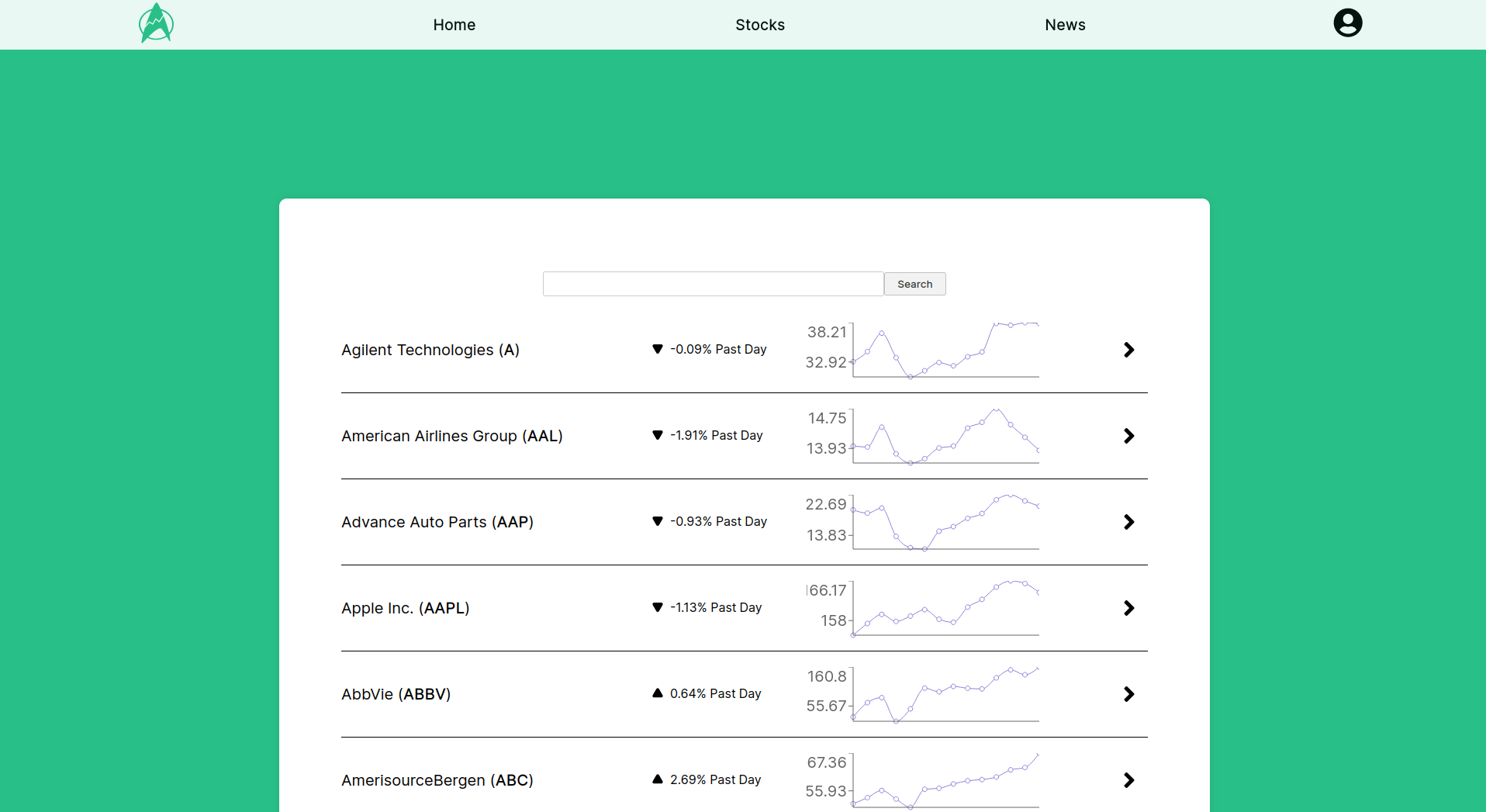Click the AmerisourceBergen row chevron arrow
Screen dimensions: 1486x812
click(1129, 780)
